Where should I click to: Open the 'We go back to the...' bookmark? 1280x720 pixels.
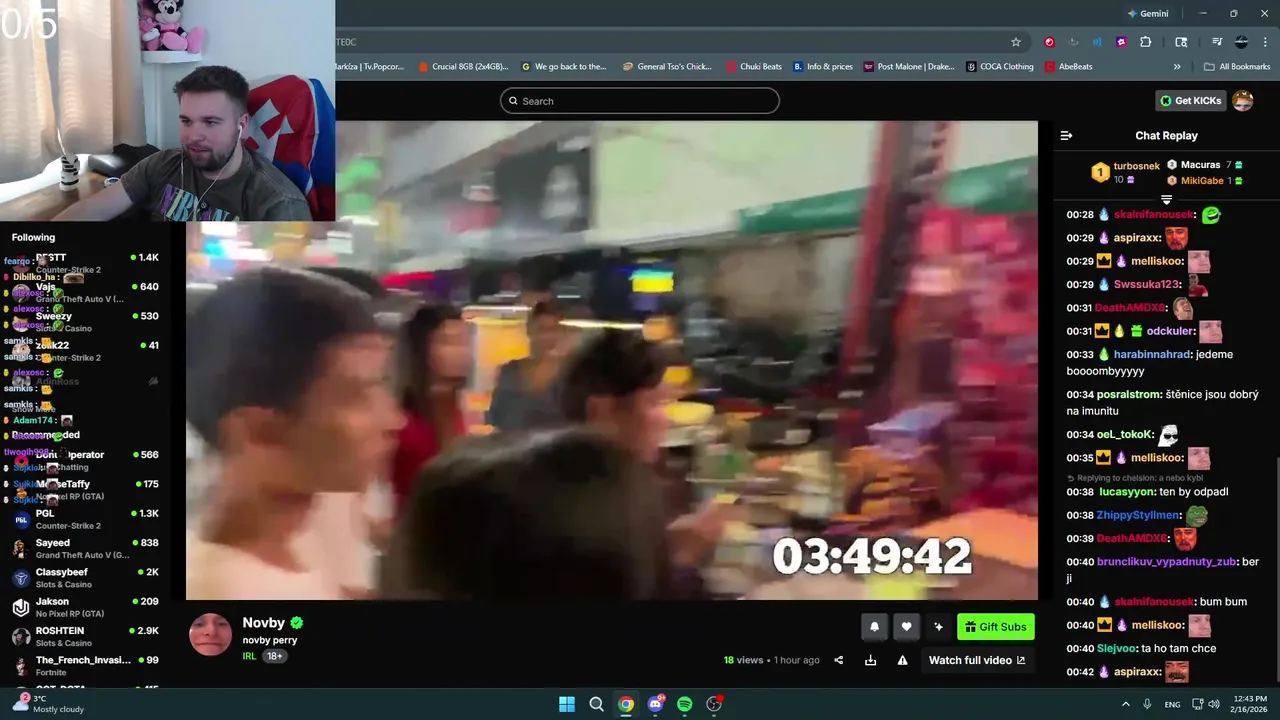click(x=564, y=67)
